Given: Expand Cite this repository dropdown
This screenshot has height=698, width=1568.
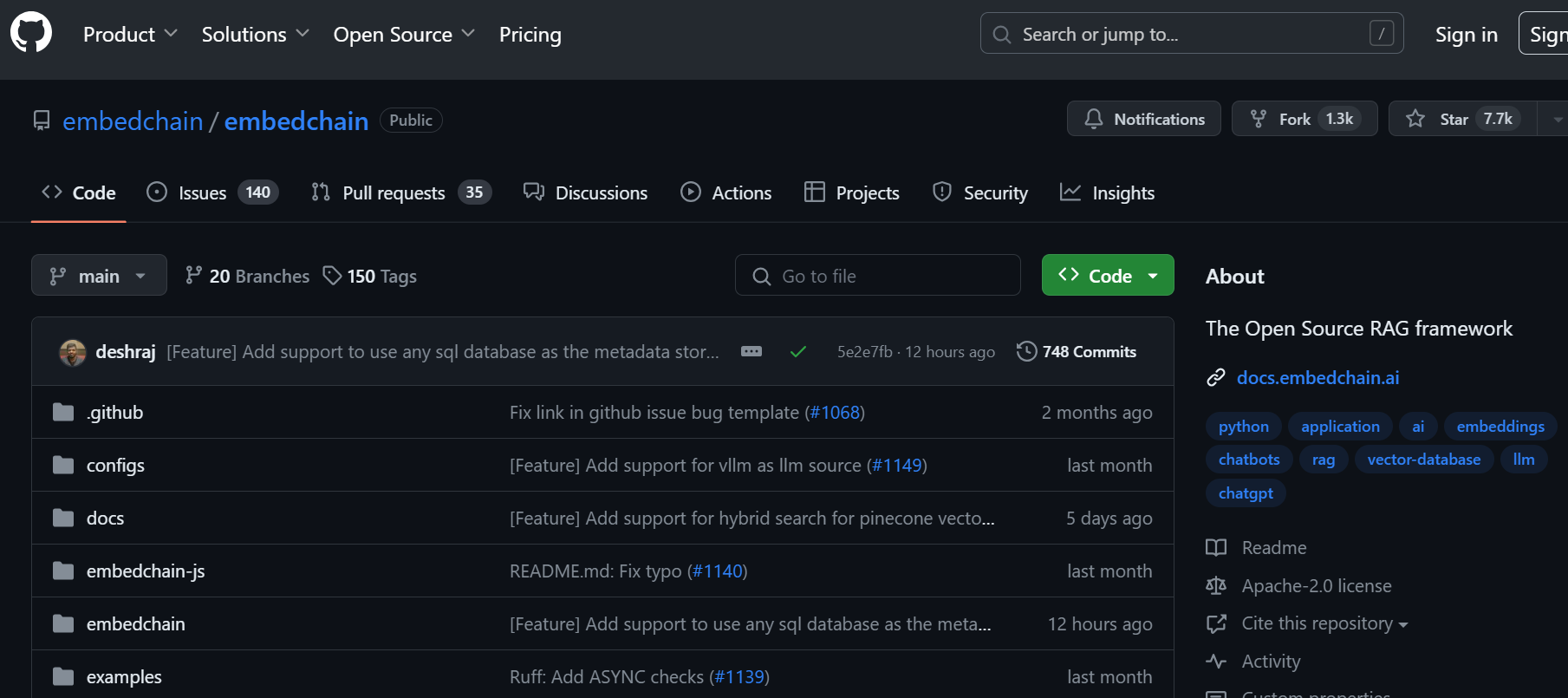Looking at the screenshot, I should [x=1403, y=624].
